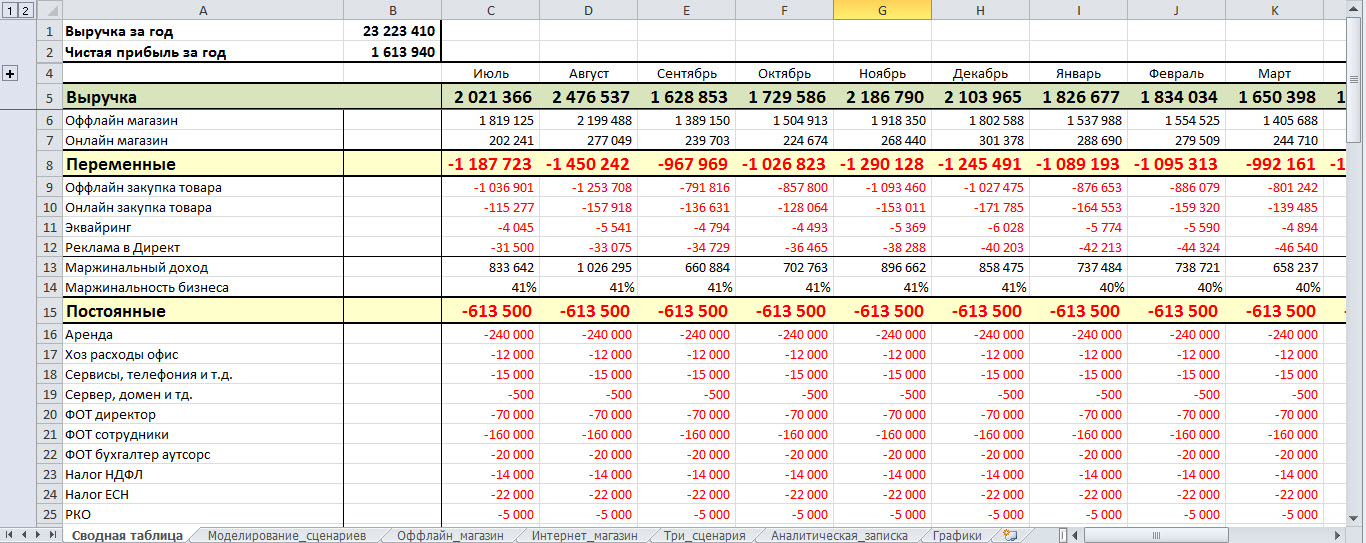Select Оффлайн магазин value 1 819 125

[x=490, y=120]
